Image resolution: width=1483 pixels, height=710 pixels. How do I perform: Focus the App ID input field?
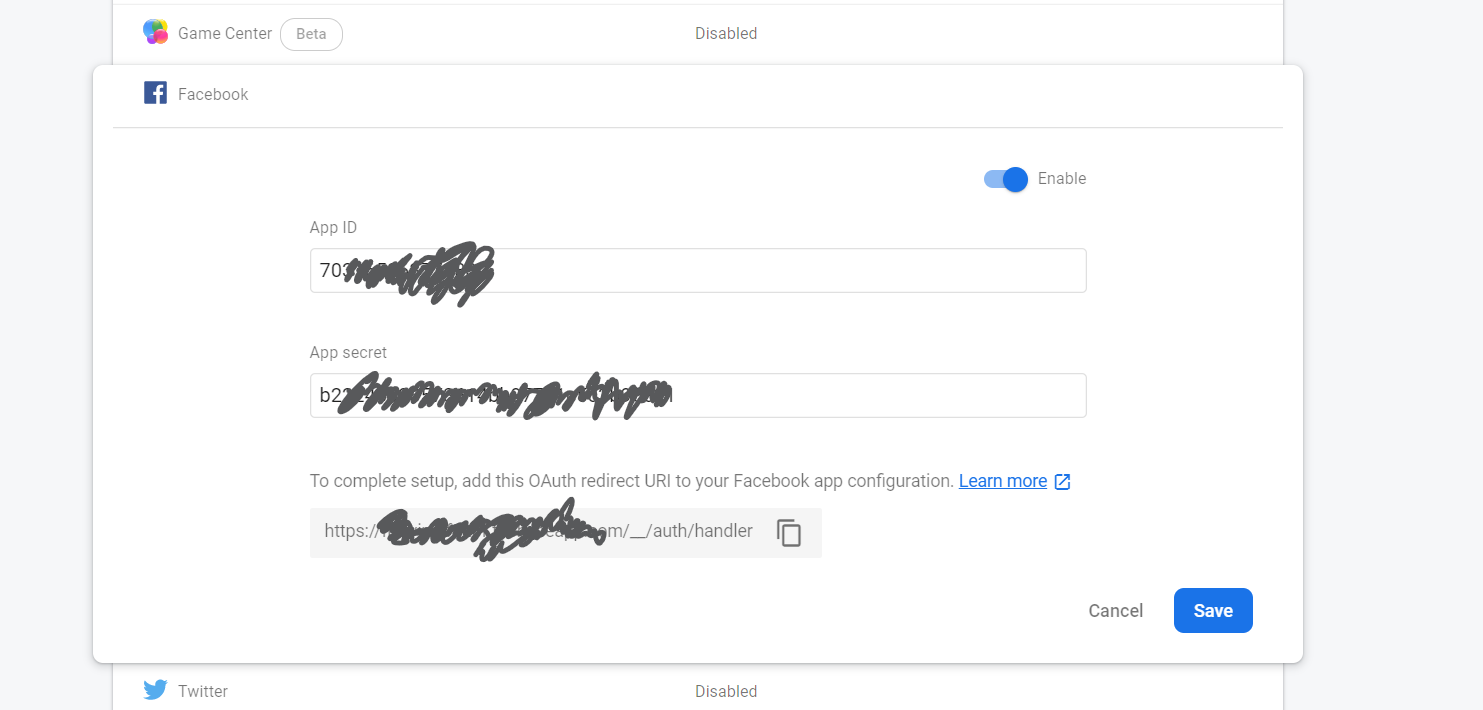(x=698, y=270)
